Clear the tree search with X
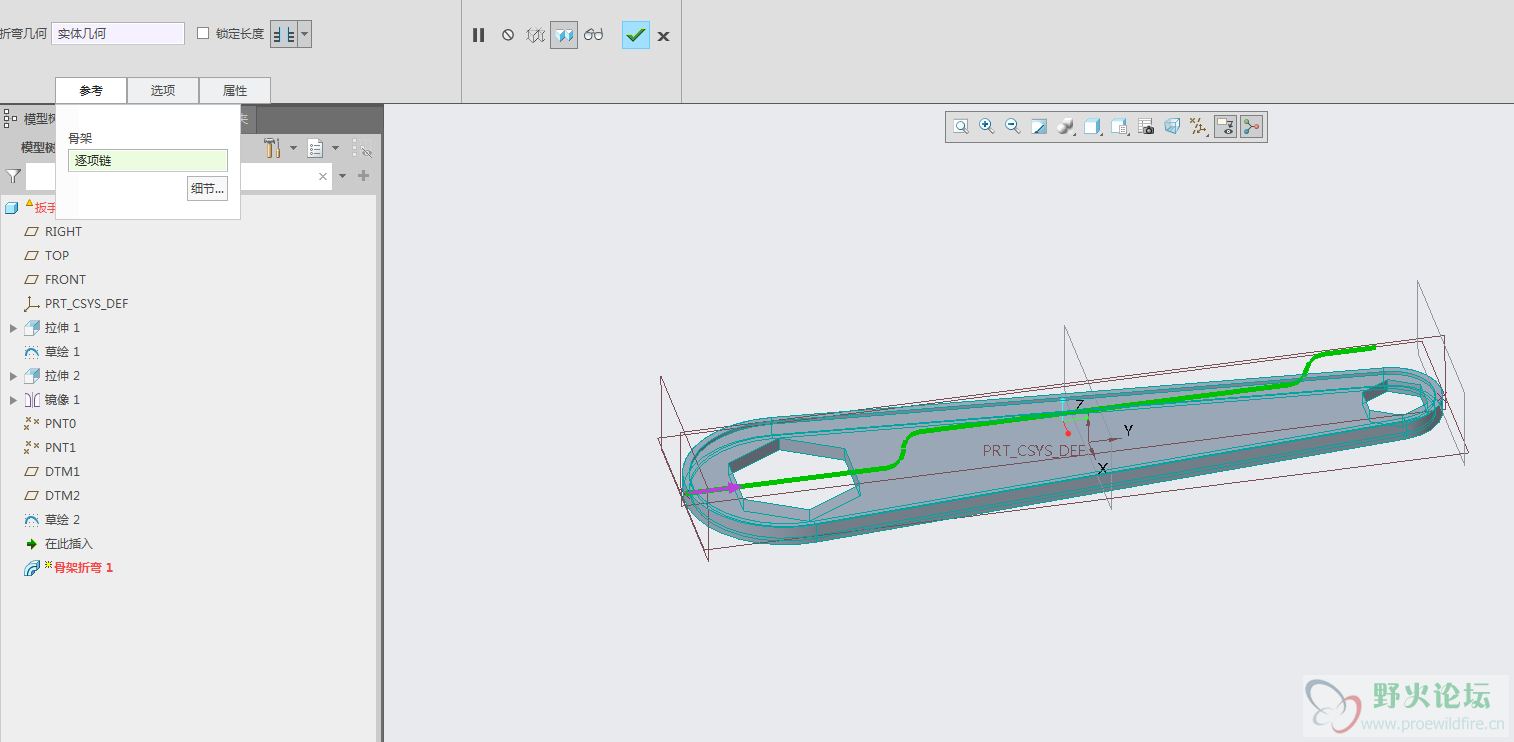Screen dimensions: 1514x742 pyautogui.click(x=323, y=176)
